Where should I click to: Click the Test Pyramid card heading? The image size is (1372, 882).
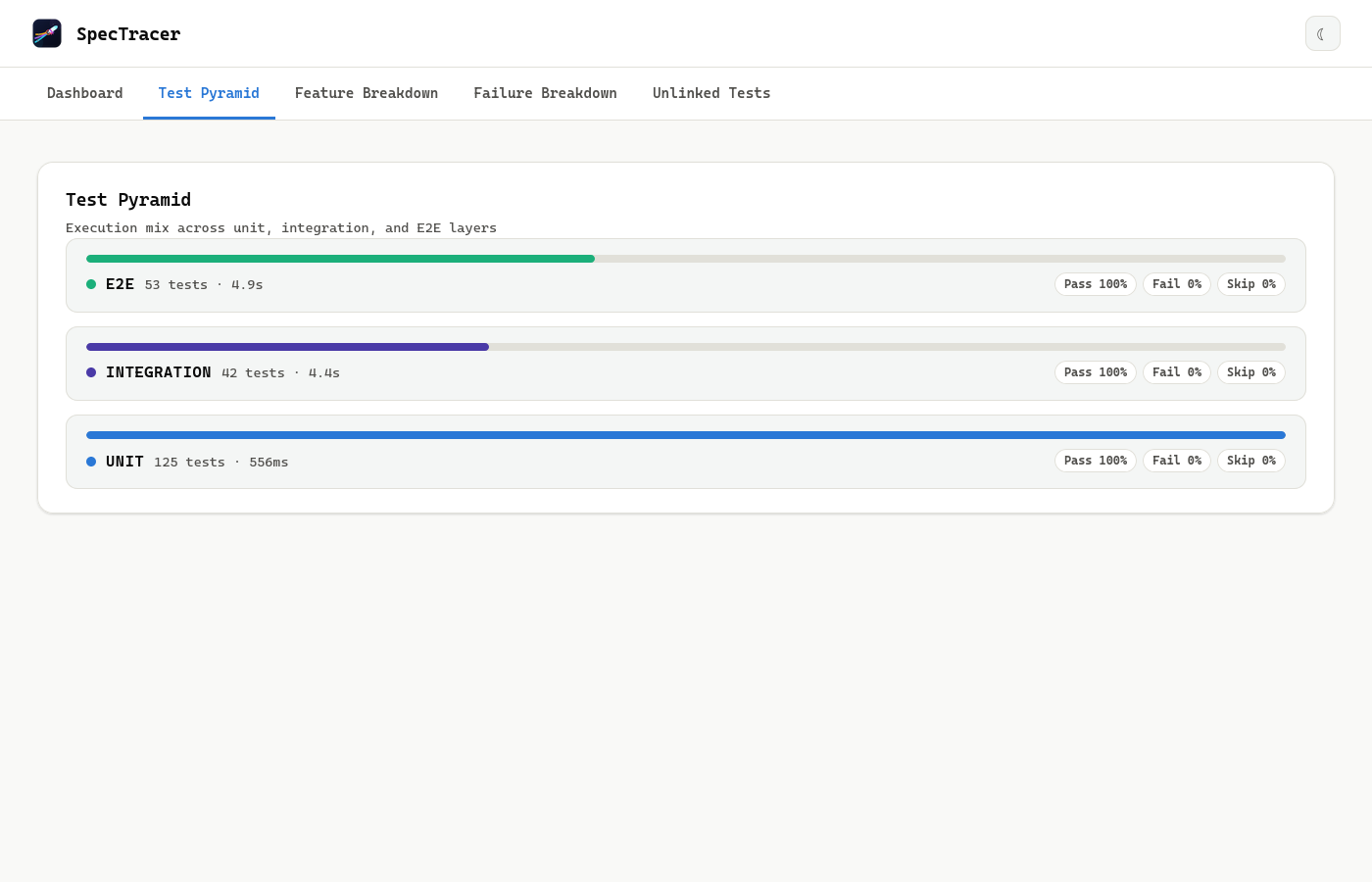tap(128, 200)
